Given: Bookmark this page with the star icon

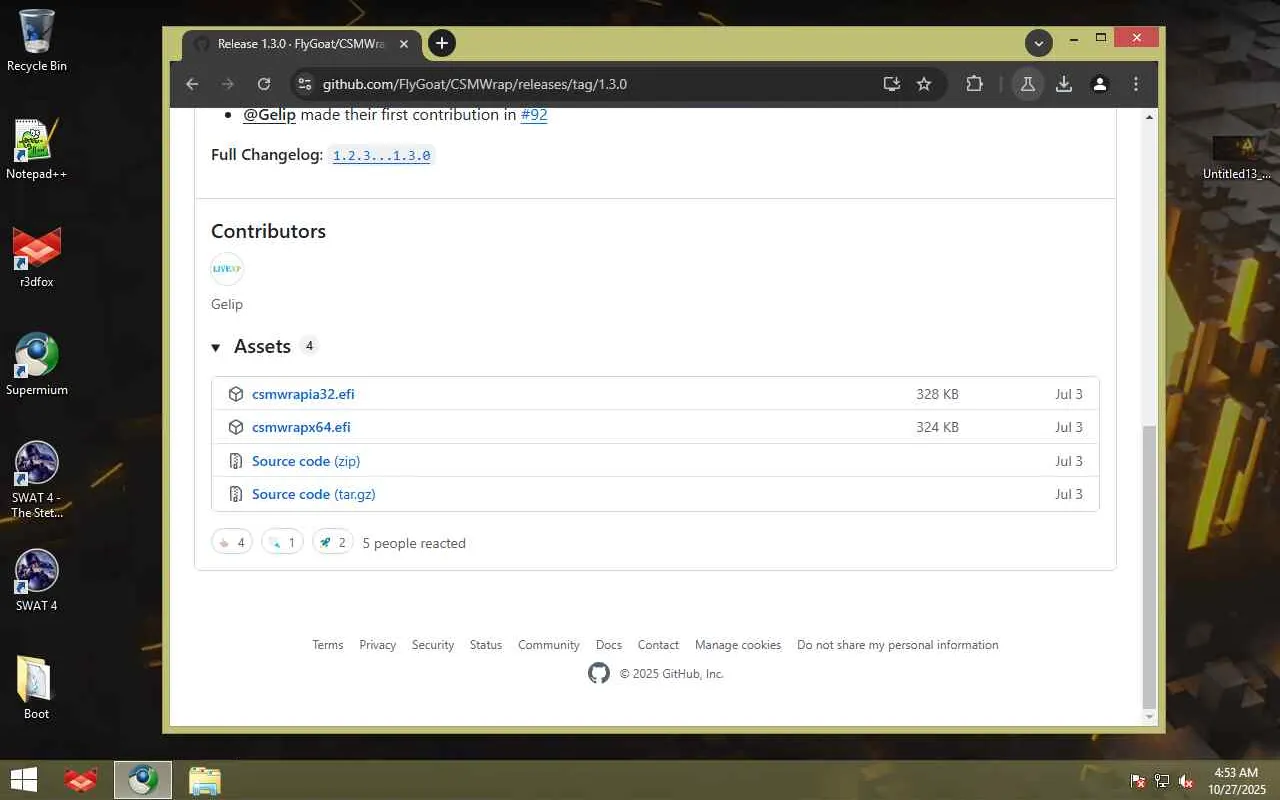Looking at the screenshot, I should [x=924, y=84].
